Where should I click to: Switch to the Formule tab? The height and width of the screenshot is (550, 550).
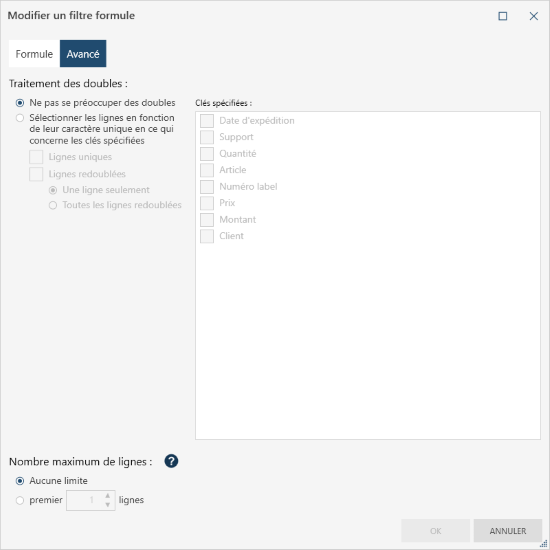34,54
